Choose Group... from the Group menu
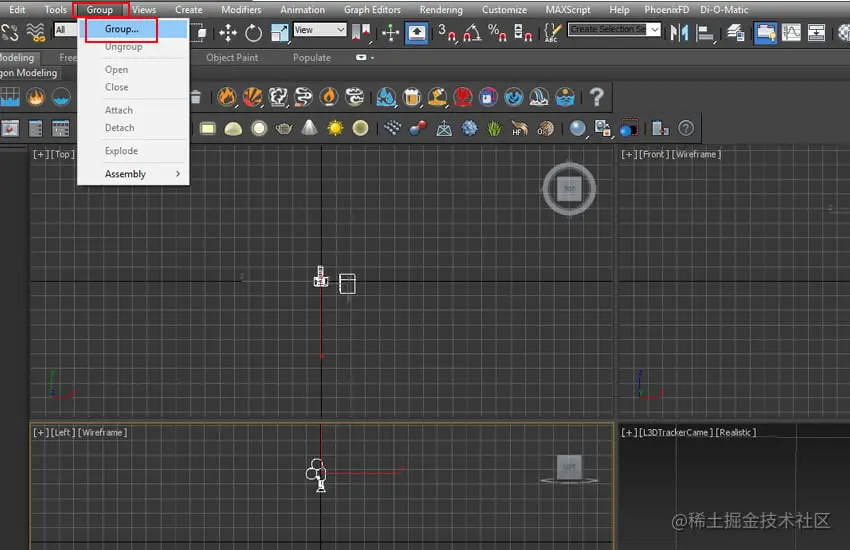This screenshot has width=850, height=550. click(x=122, y=29)
